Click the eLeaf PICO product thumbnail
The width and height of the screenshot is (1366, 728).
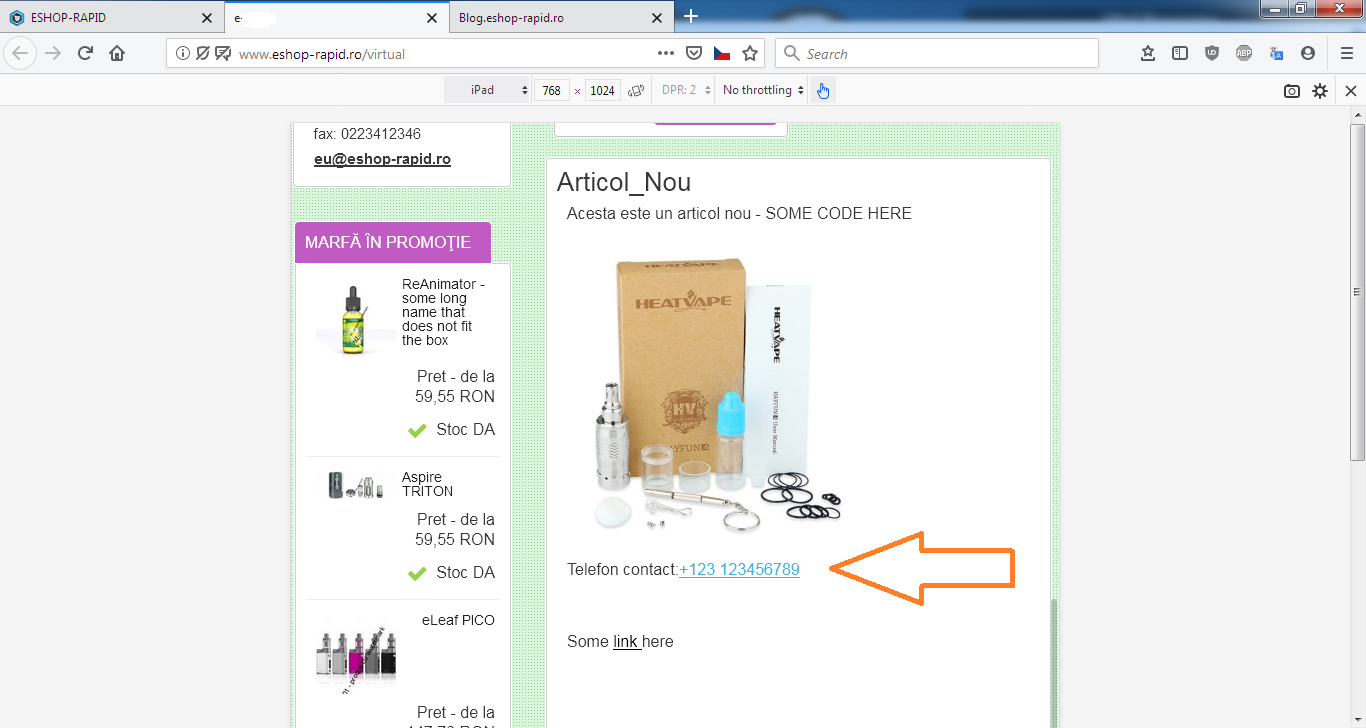coord(355,653)
